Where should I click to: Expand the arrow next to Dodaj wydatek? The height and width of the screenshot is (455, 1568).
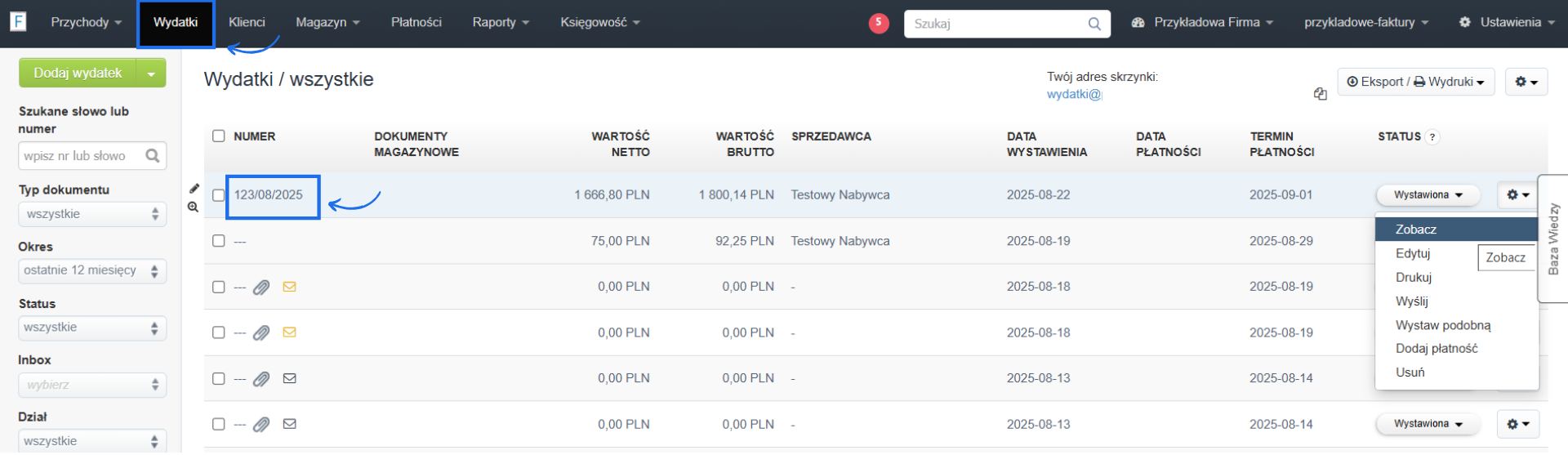tap(151, 74)
